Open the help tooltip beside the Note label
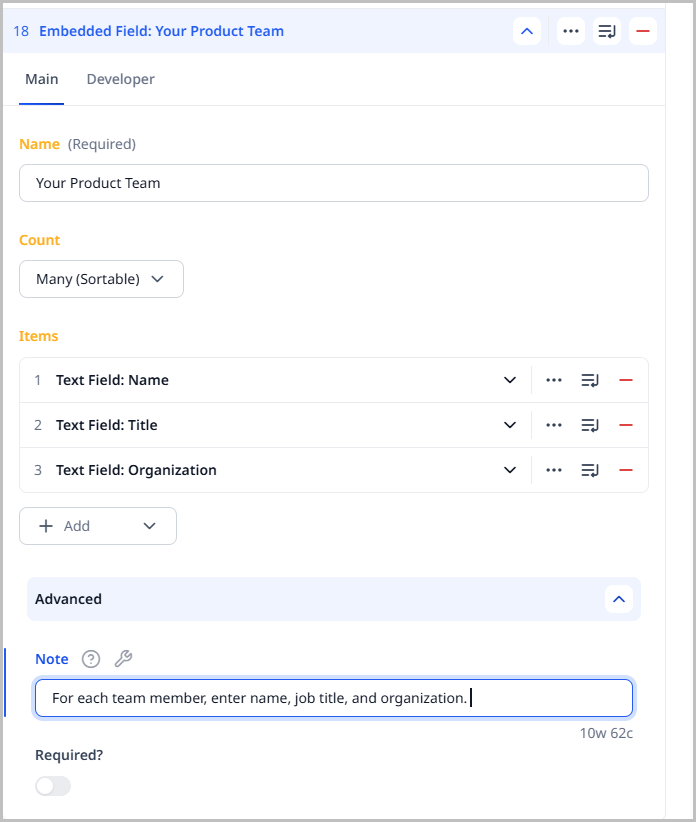The height and width of the screenshot is (822, 696). (91, 659)
